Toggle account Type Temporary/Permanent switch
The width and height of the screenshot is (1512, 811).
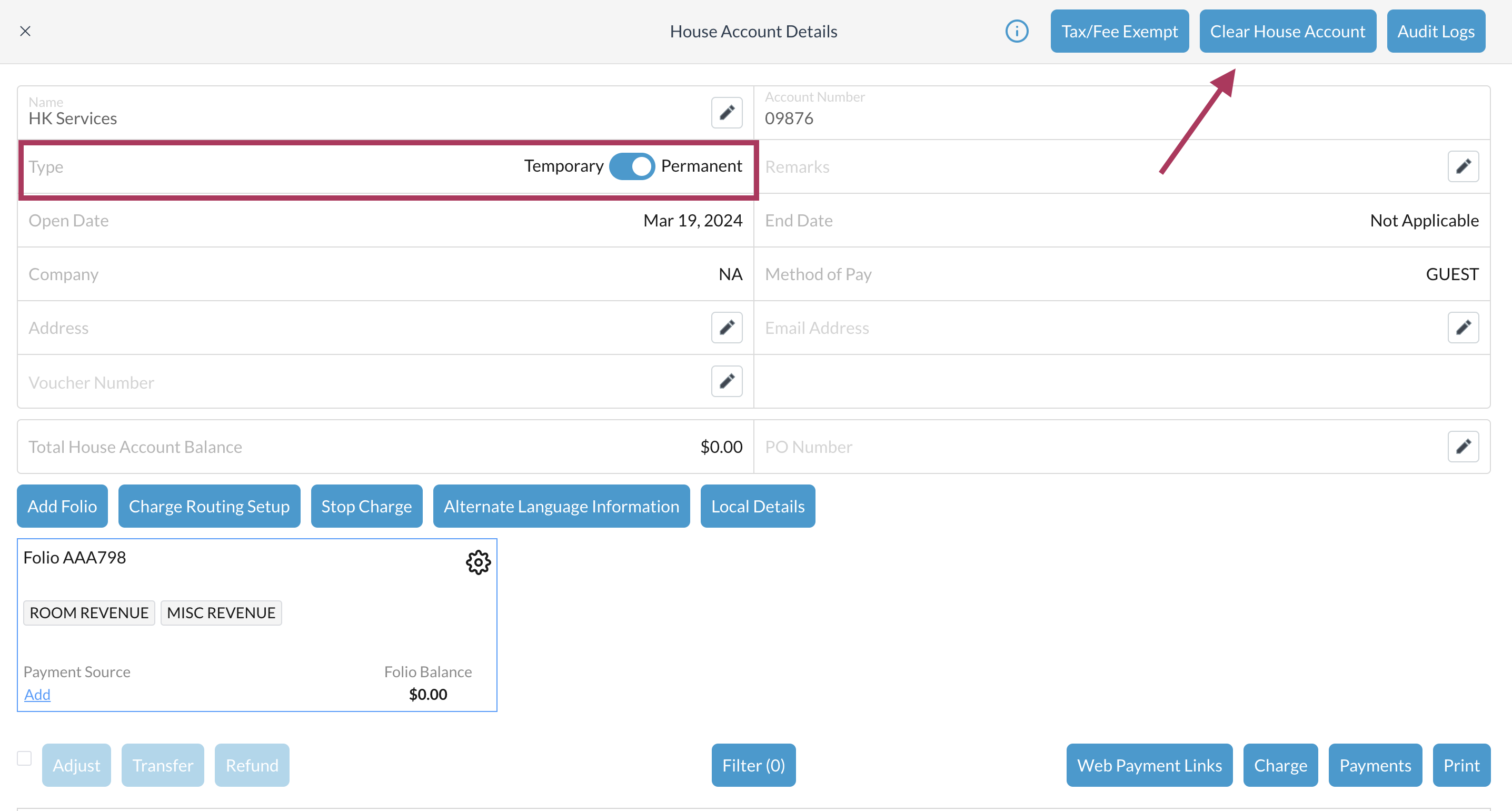[x=632, y=166]
